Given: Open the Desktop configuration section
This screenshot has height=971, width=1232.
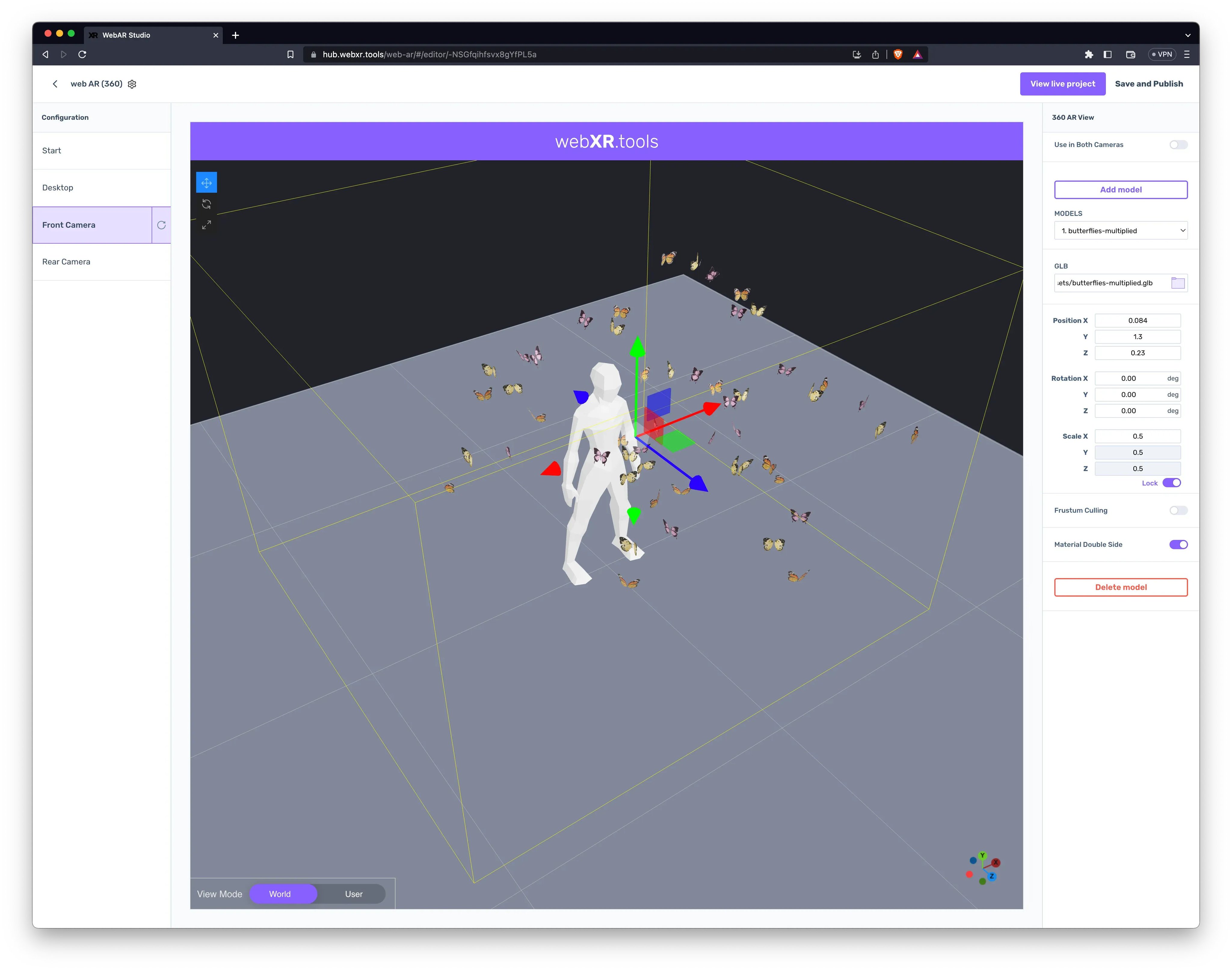Looking at the screenshot, I should pyautogui.click(x=58, y=187).
